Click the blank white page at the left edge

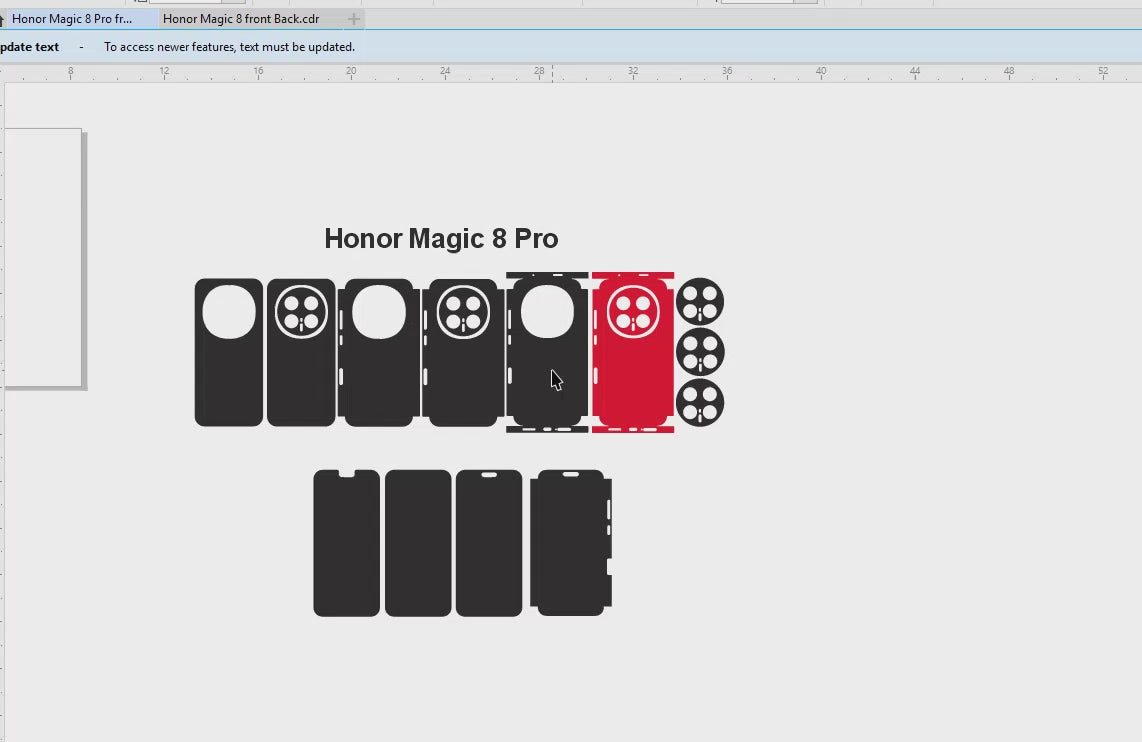point(42,257)
